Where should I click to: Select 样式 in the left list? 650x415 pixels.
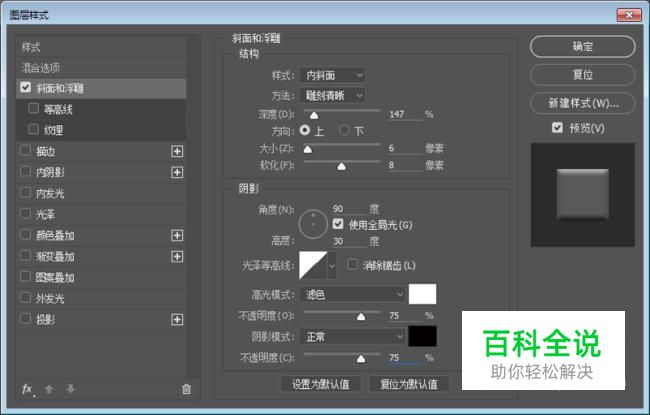[x=101, y=47]
